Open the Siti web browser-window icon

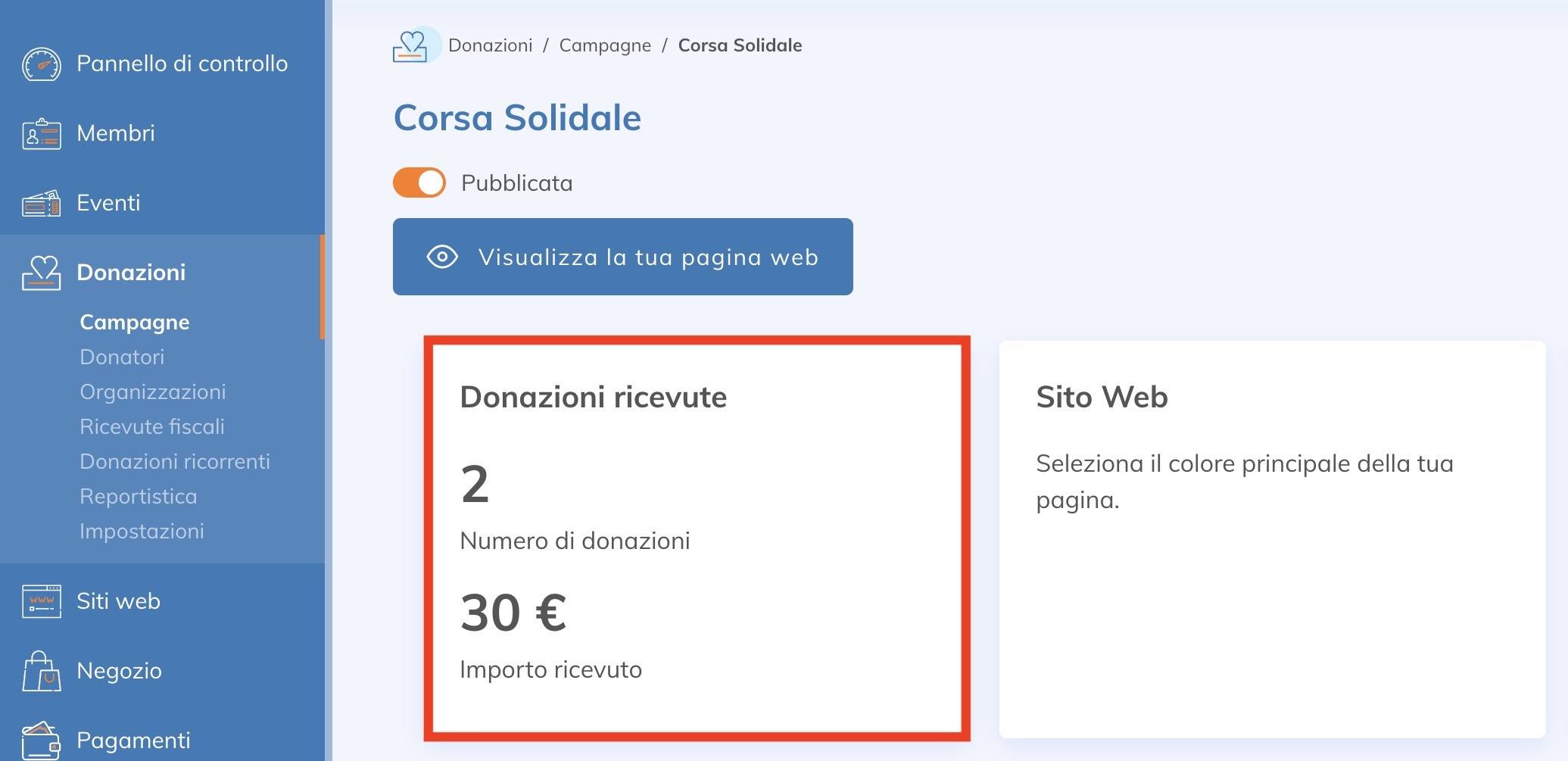pos(42,600)
